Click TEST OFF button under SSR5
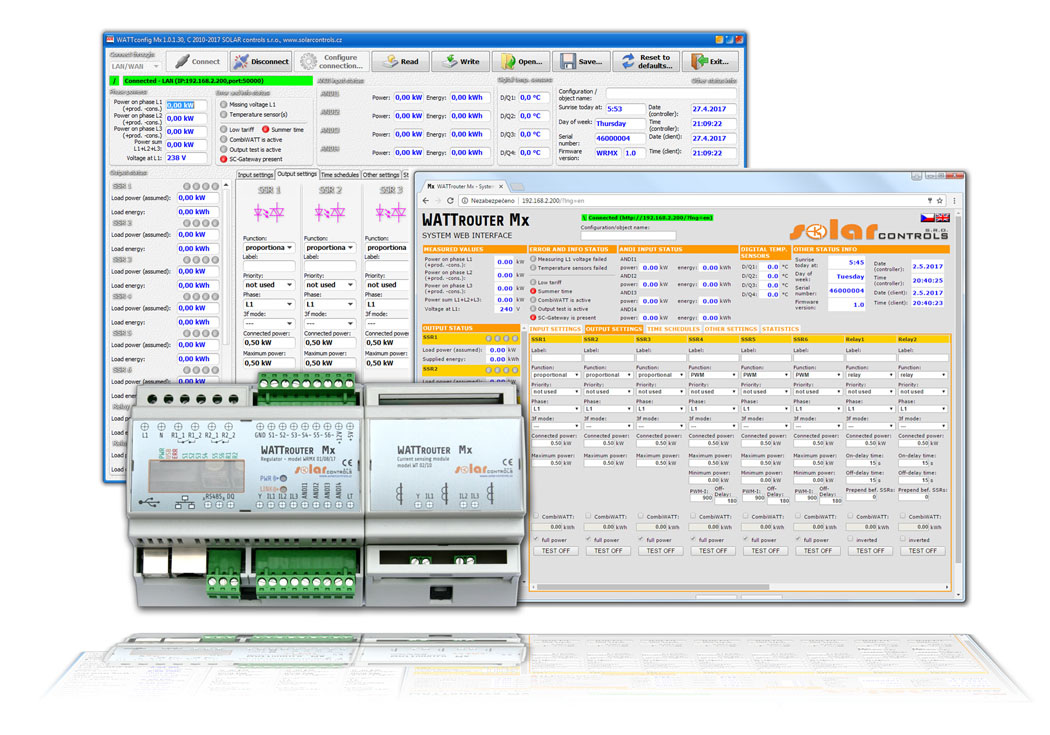 765,550
